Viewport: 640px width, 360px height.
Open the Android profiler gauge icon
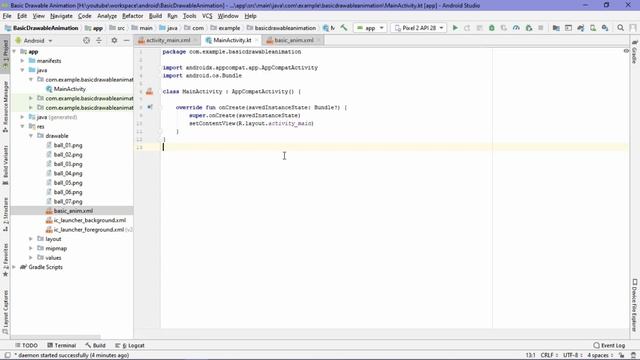point(516,28)
